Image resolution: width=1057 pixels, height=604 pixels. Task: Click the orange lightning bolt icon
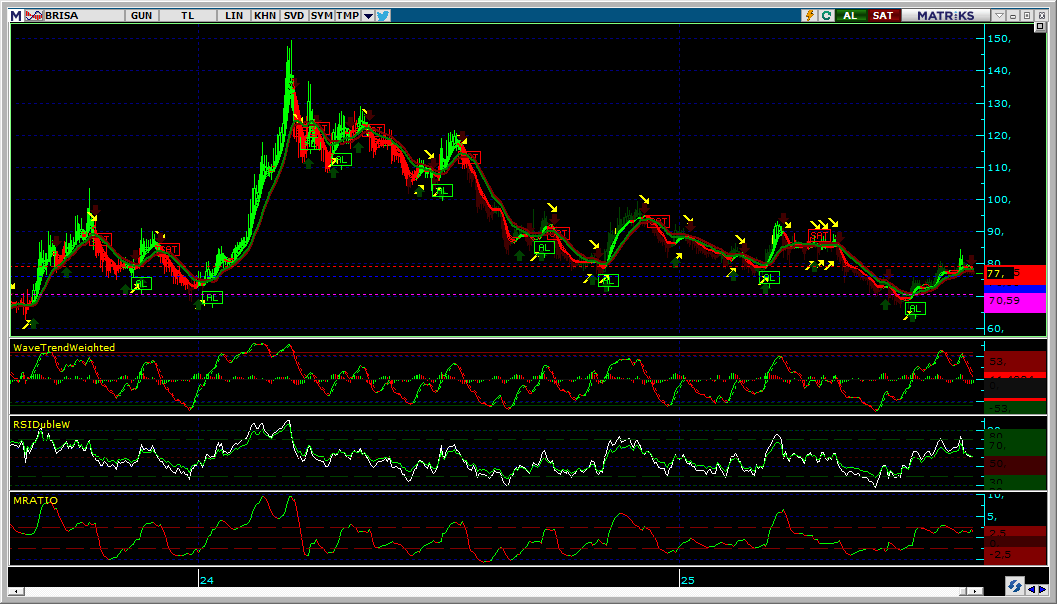(810, 15)
